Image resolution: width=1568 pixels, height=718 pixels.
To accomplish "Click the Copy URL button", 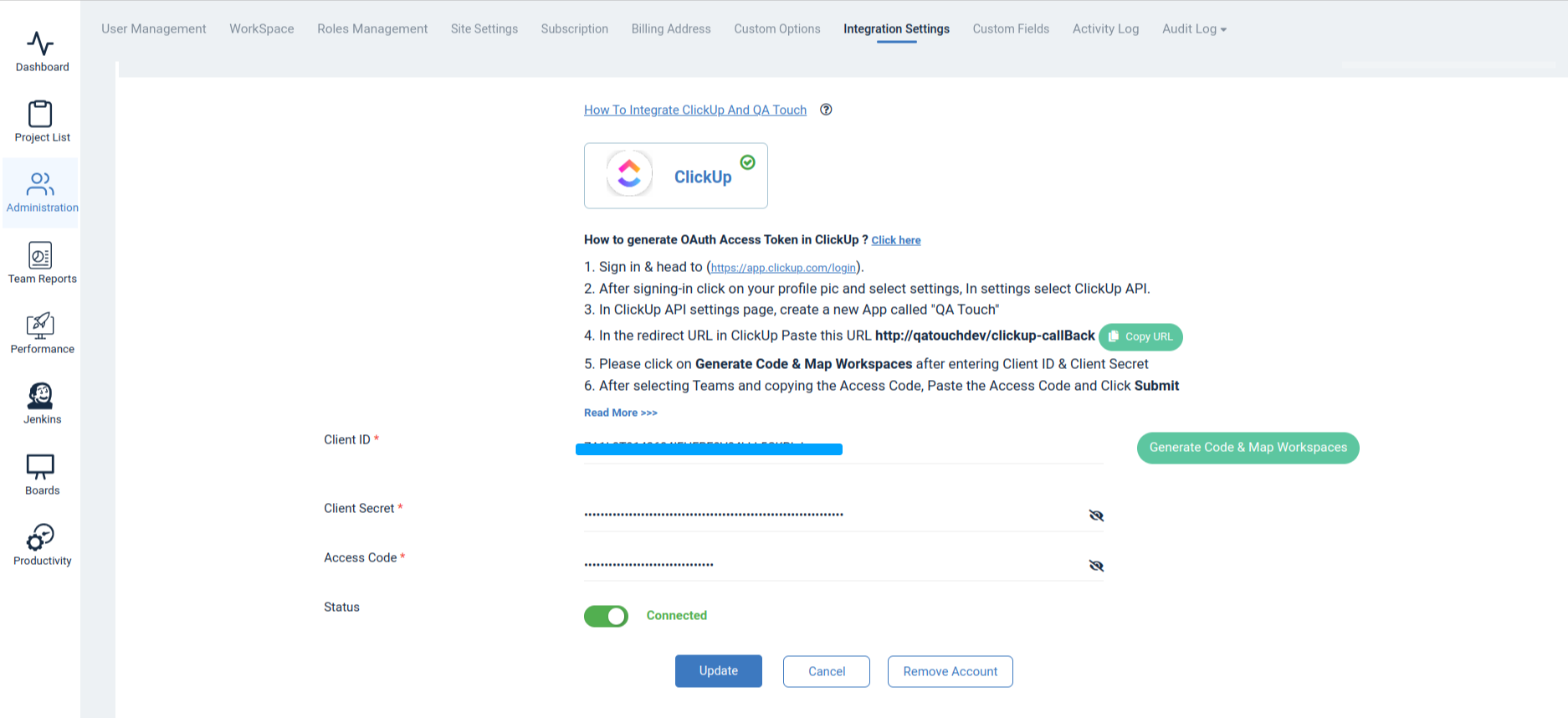I will (x=1140, y=336).
